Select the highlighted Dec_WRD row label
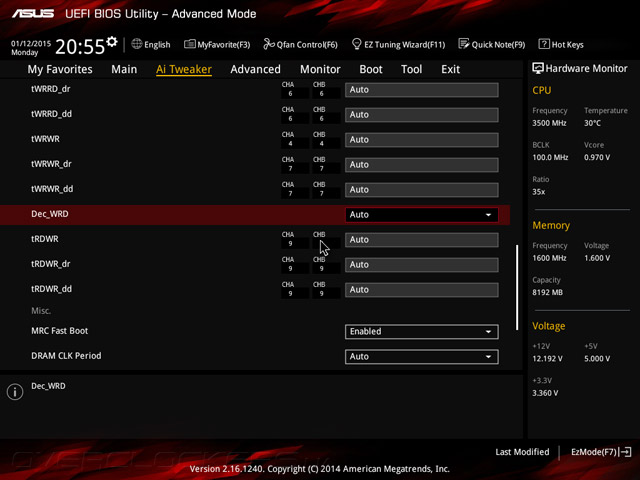This screenshot has width=640, height=480. (50, 214)
